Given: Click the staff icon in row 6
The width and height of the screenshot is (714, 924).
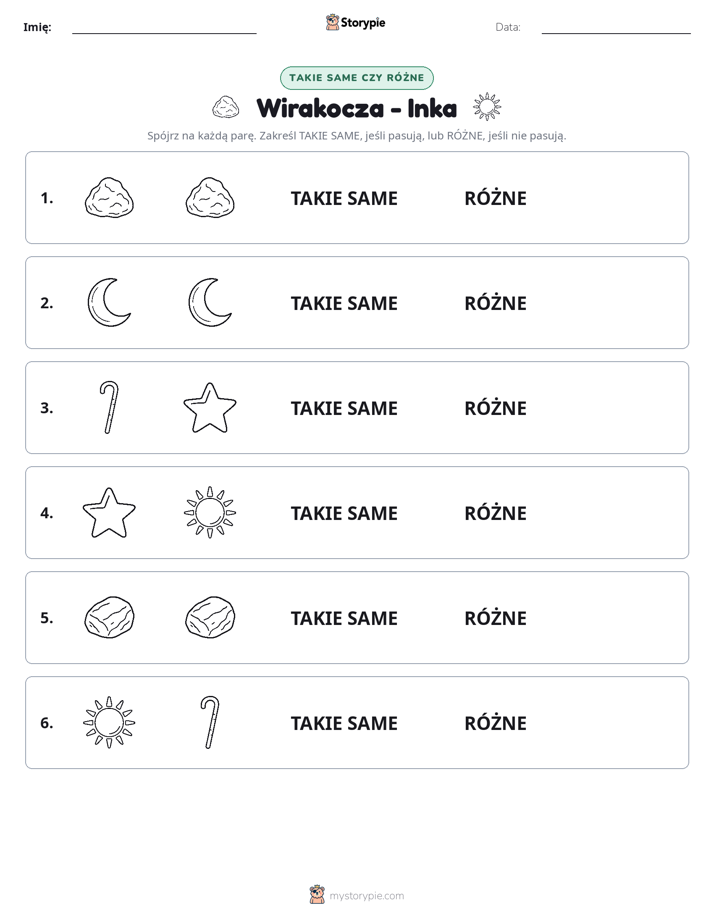Looking at the screenshot, I should (x=210, y=722).
